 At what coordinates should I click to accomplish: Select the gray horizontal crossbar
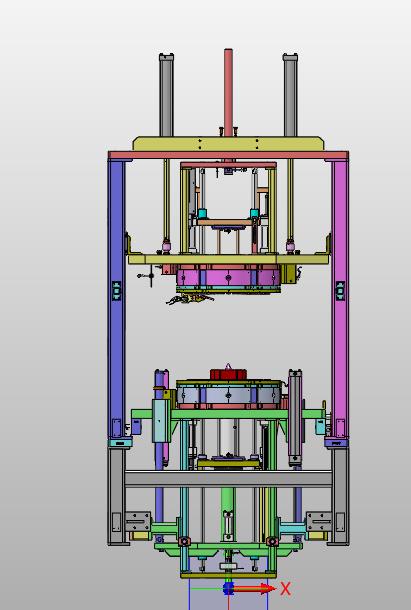click(228, 479)
